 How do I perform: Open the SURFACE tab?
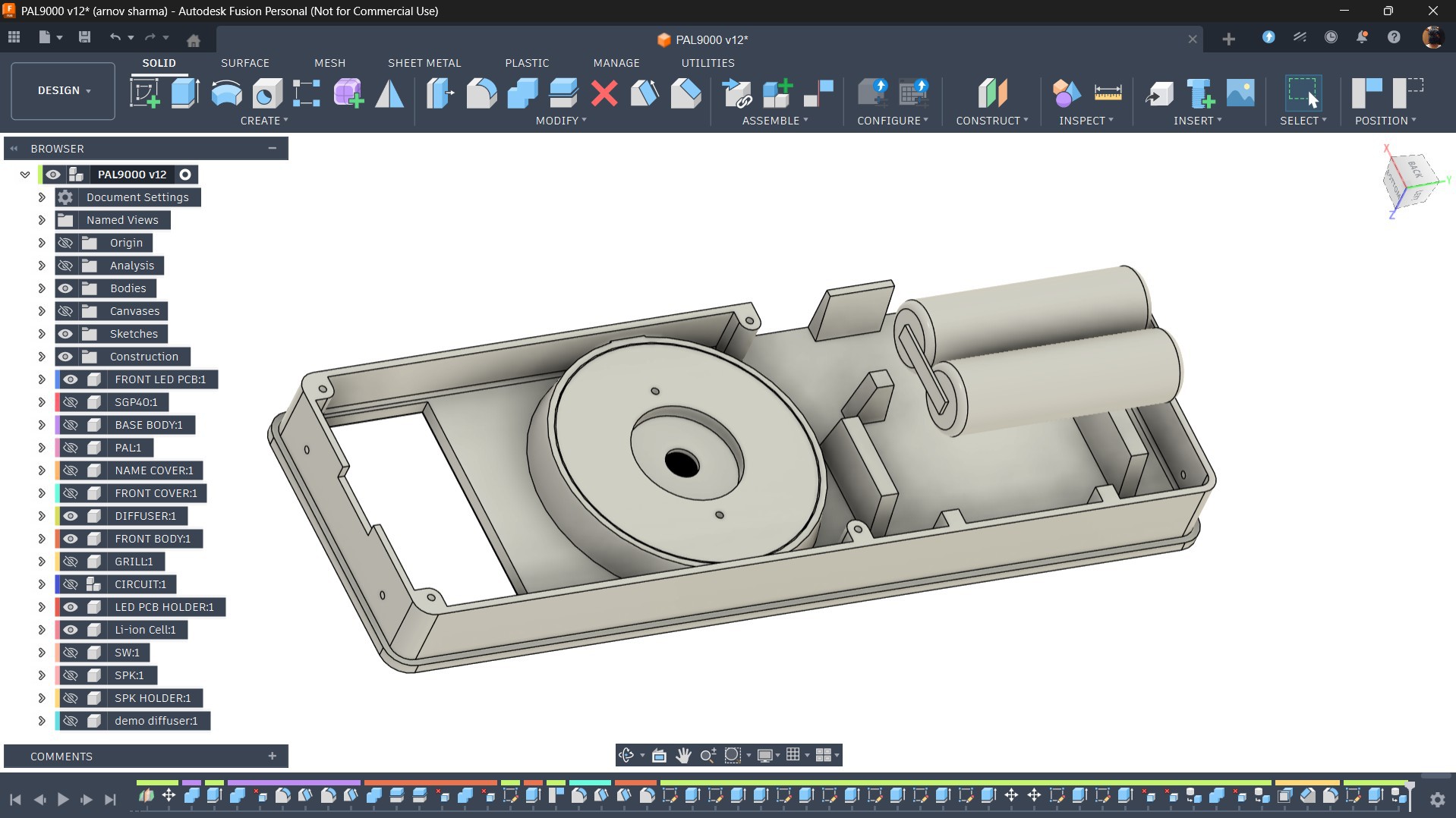244,63
